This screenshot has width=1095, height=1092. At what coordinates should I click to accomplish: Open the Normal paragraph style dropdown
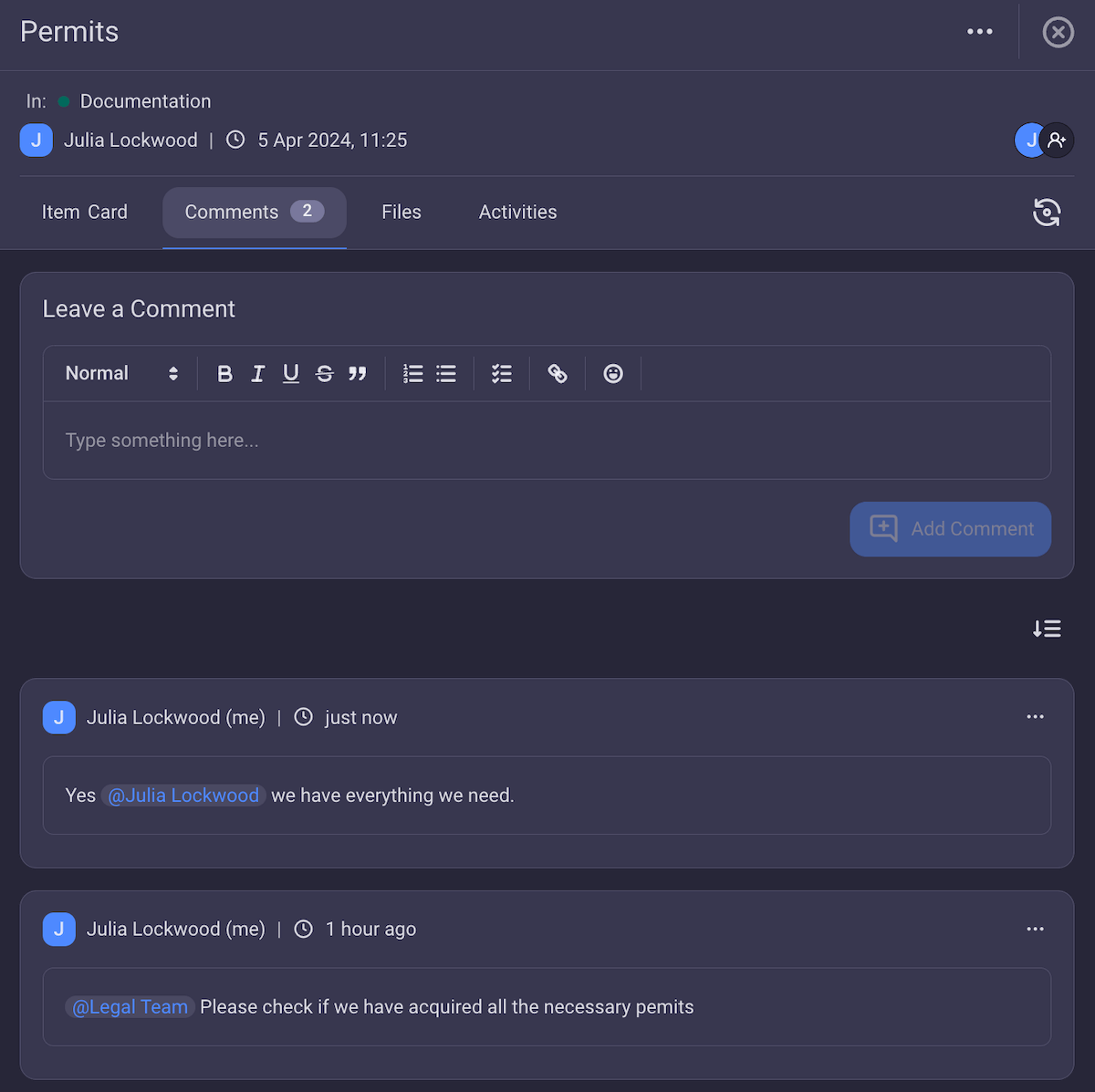119,373
